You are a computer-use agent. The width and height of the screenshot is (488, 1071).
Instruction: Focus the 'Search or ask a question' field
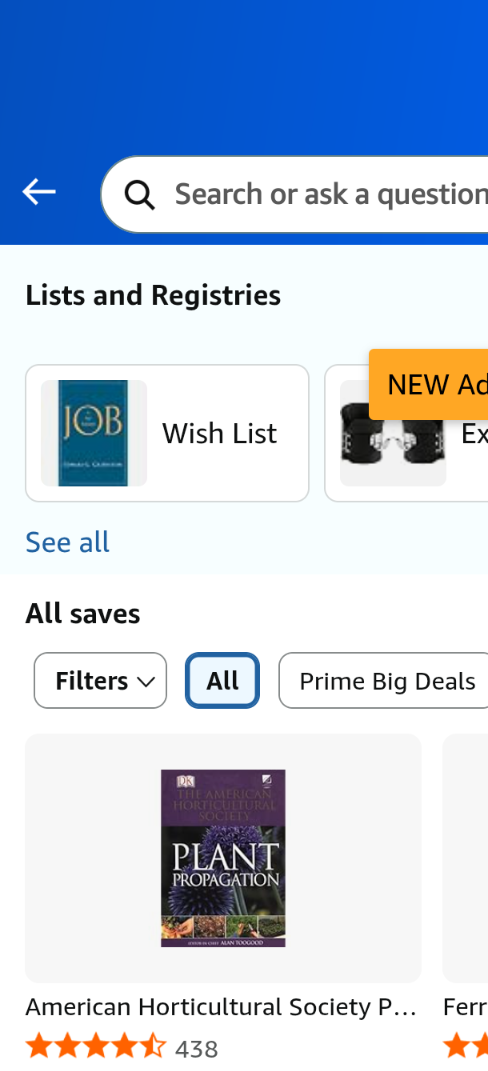coord(295,195)
